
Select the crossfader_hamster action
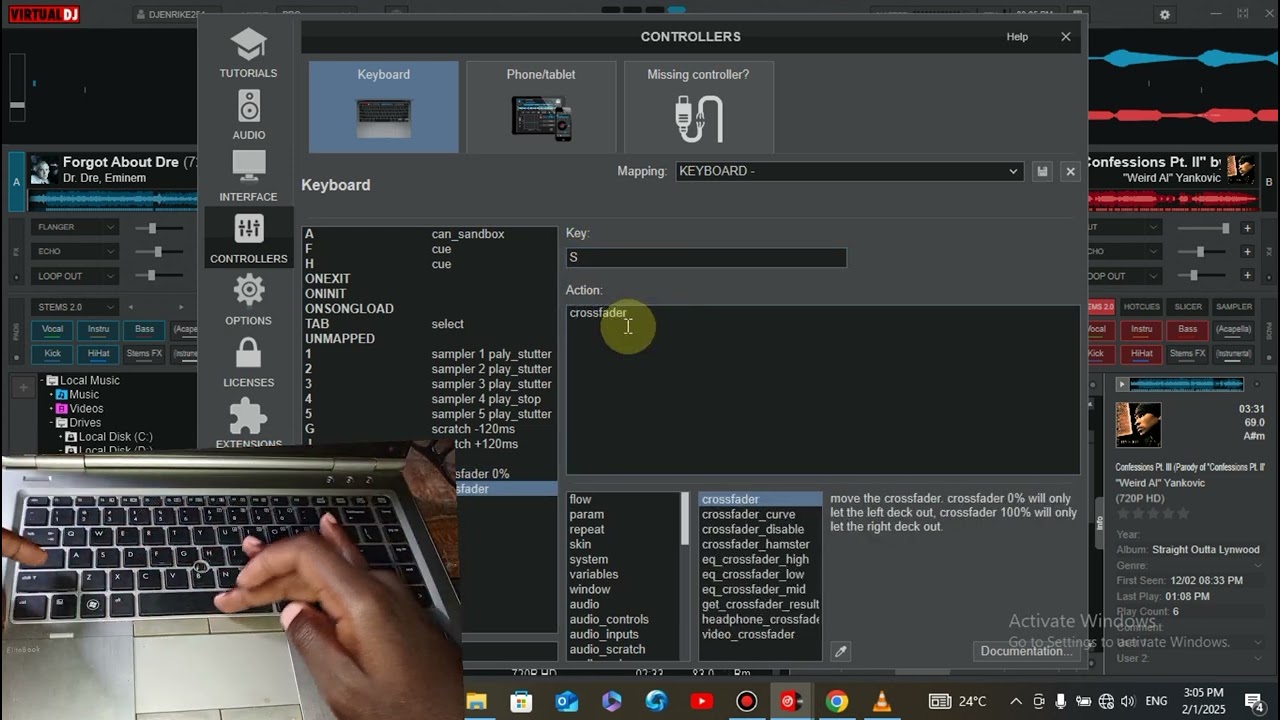(x=755, y=544)
